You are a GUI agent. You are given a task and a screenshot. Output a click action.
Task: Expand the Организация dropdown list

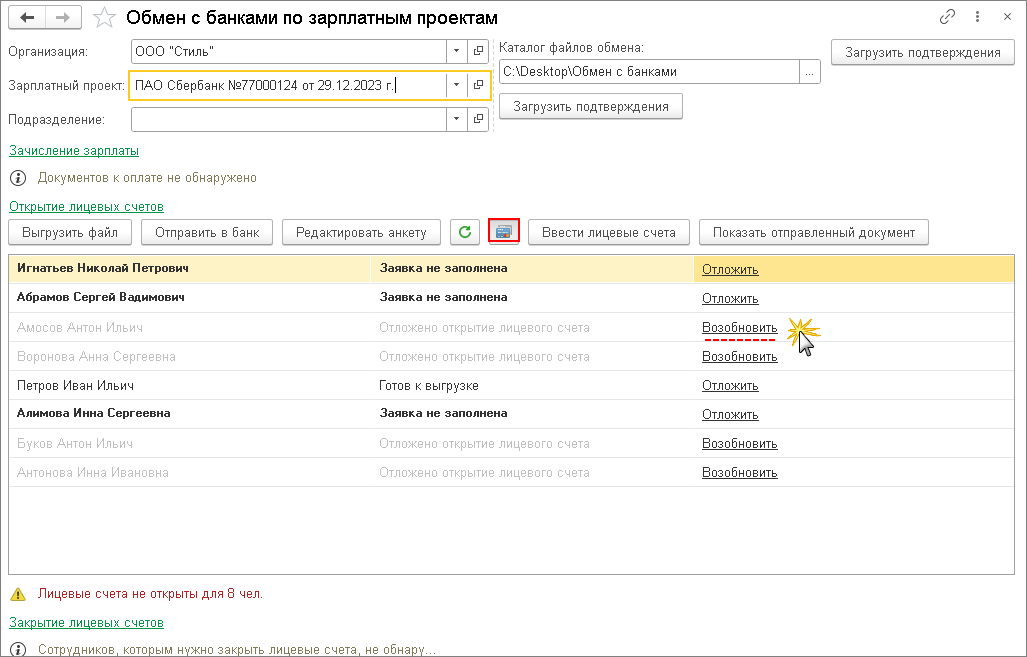[x=456, y=51]
